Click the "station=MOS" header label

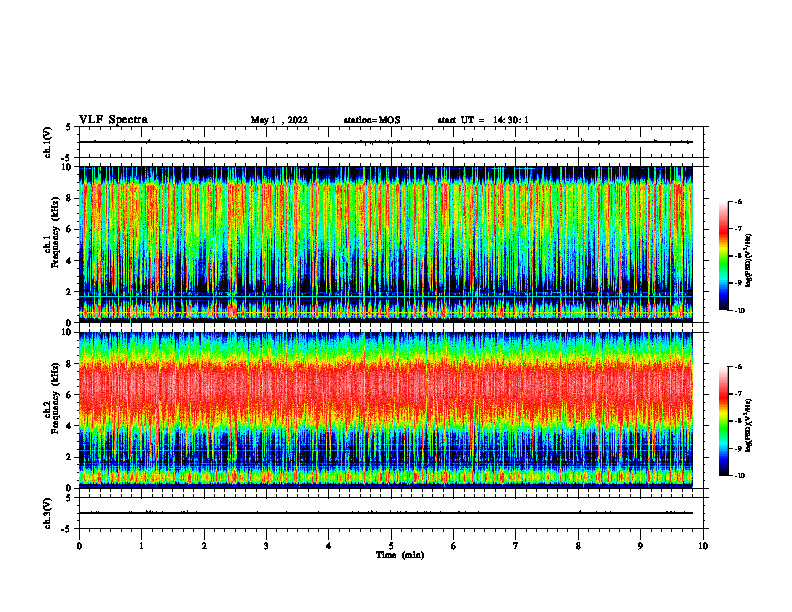coord(372,120)
